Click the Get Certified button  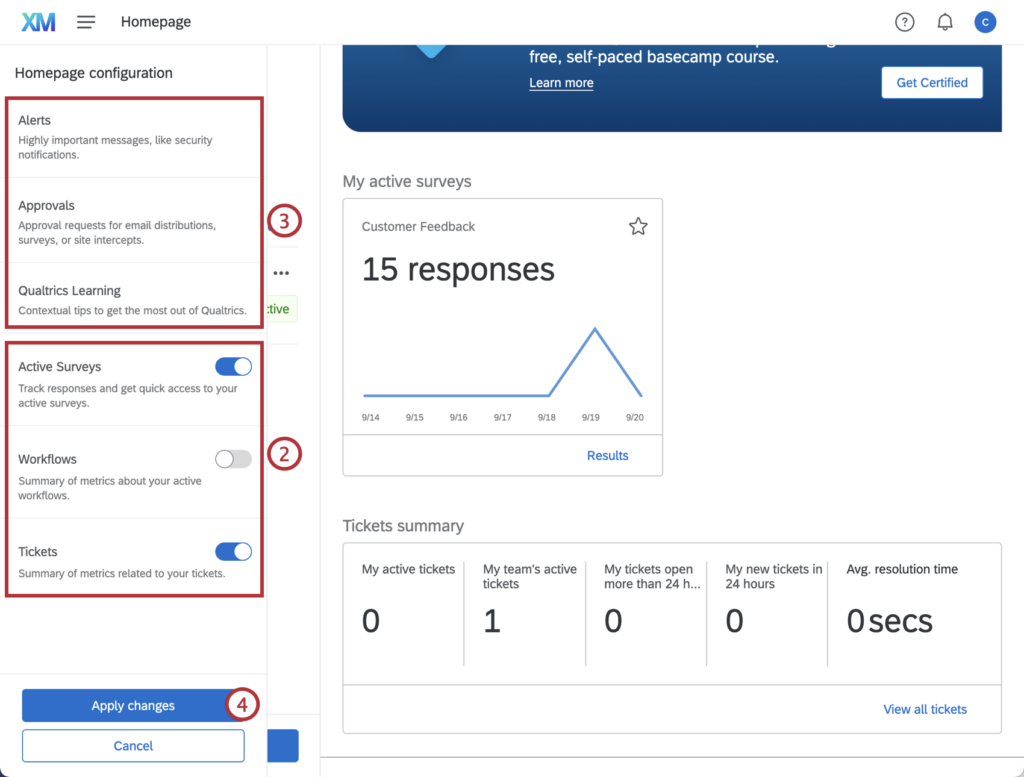931,82
